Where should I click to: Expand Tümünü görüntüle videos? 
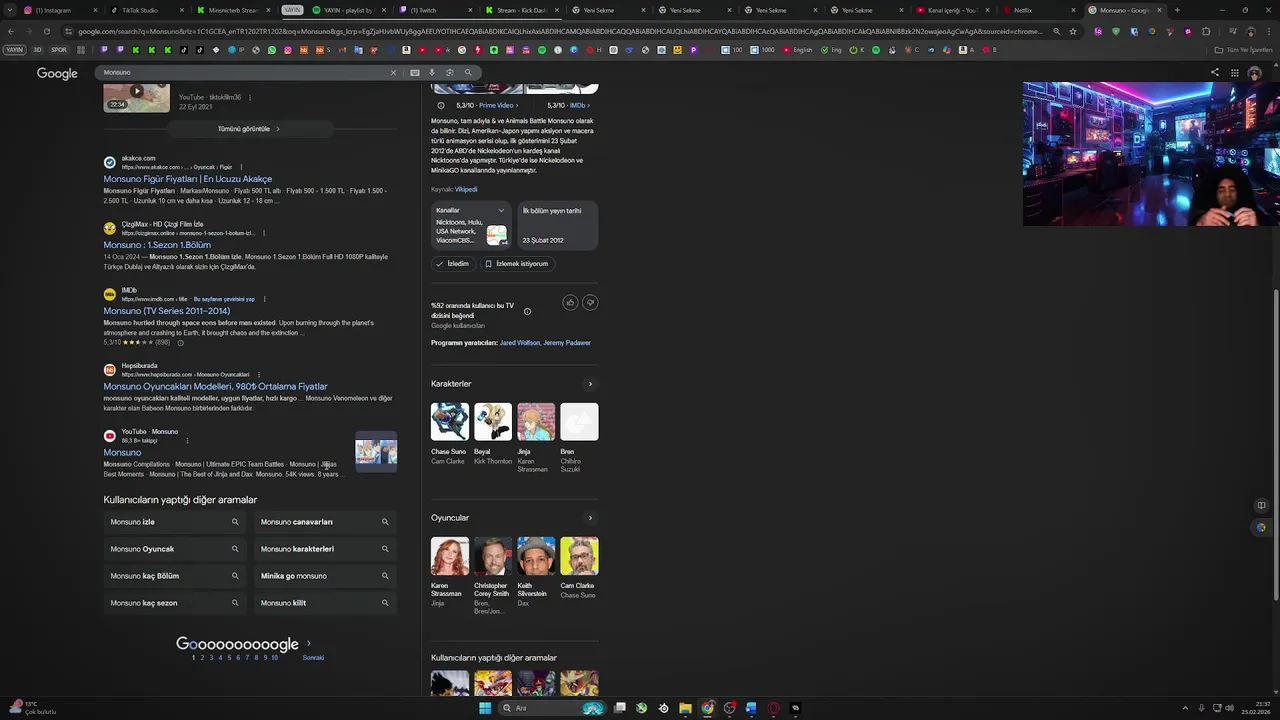tap(249, 129)
